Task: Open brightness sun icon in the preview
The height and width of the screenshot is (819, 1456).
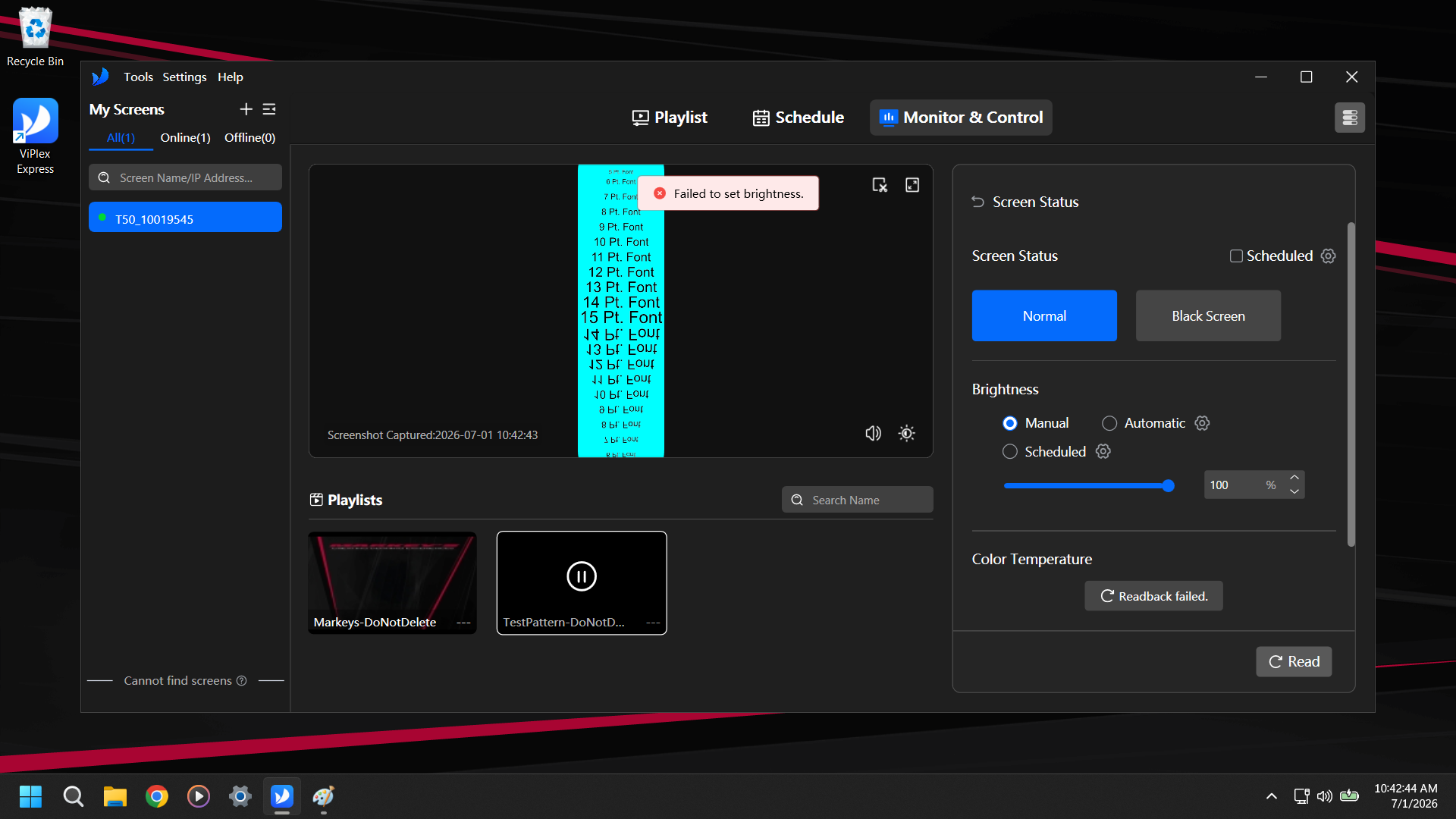Action: tap(907, 433)
